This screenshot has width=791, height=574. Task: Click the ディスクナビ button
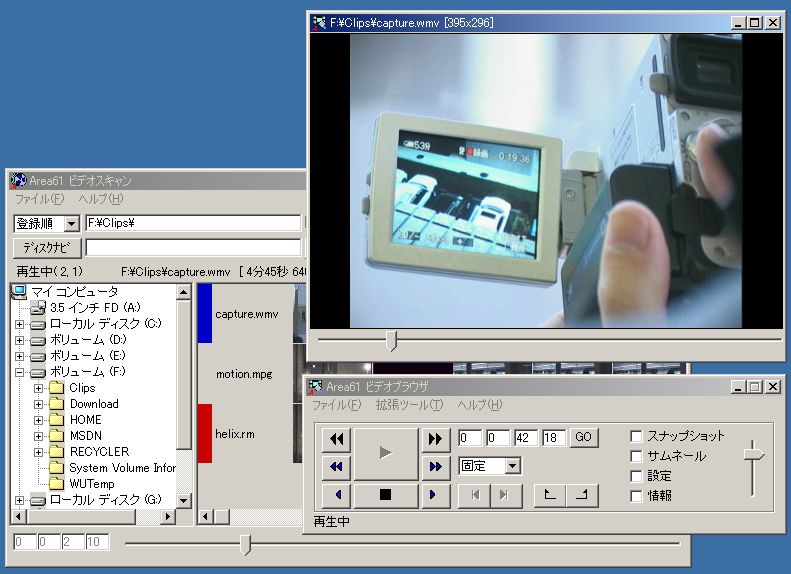coord(46,247)
